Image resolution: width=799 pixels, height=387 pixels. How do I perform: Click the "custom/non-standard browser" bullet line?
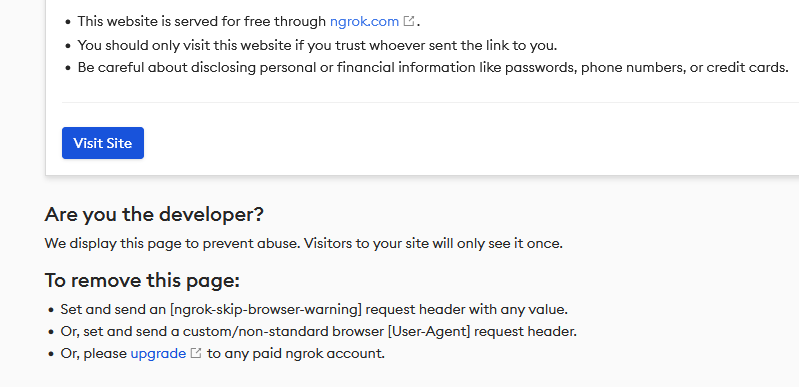point(318,331)
